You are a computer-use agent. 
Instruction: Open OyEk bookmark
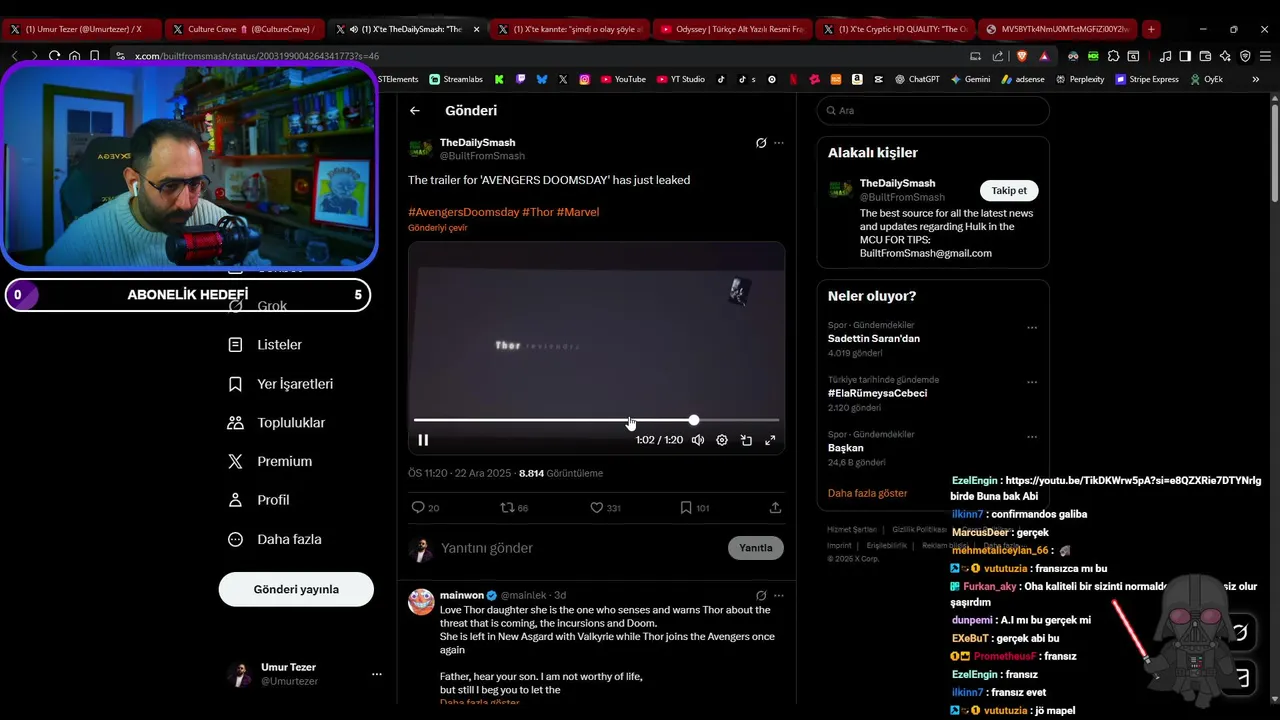pos(1206,79)
